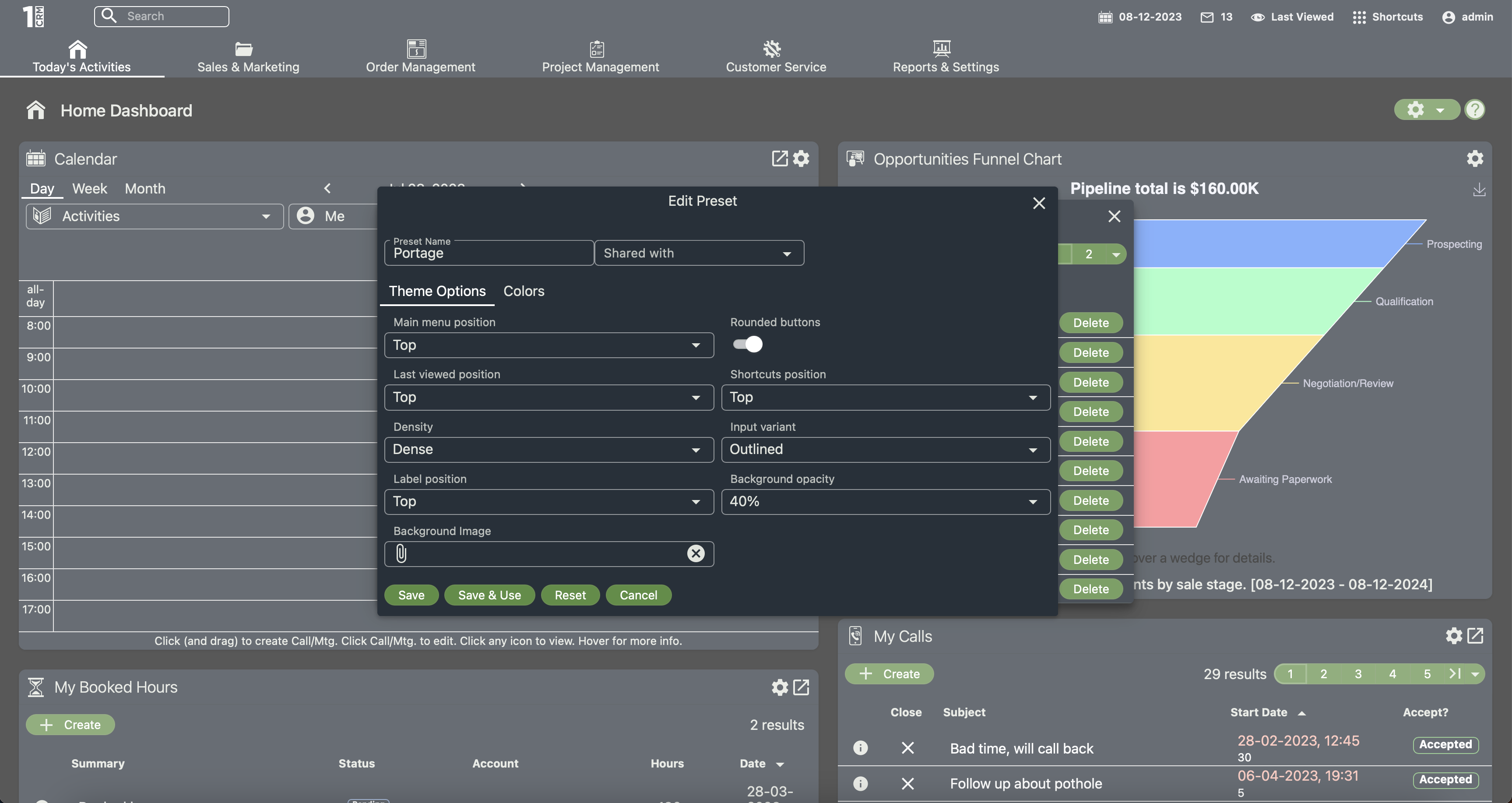Click the paperclip attach image icon

[401, 553]
